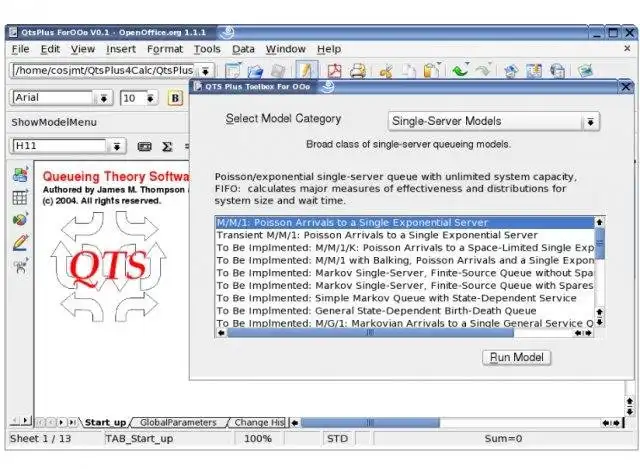The height and width of the screenshot is (469, 640).
Task: Click the Sum sigma icon
Action: pos(167,147)
